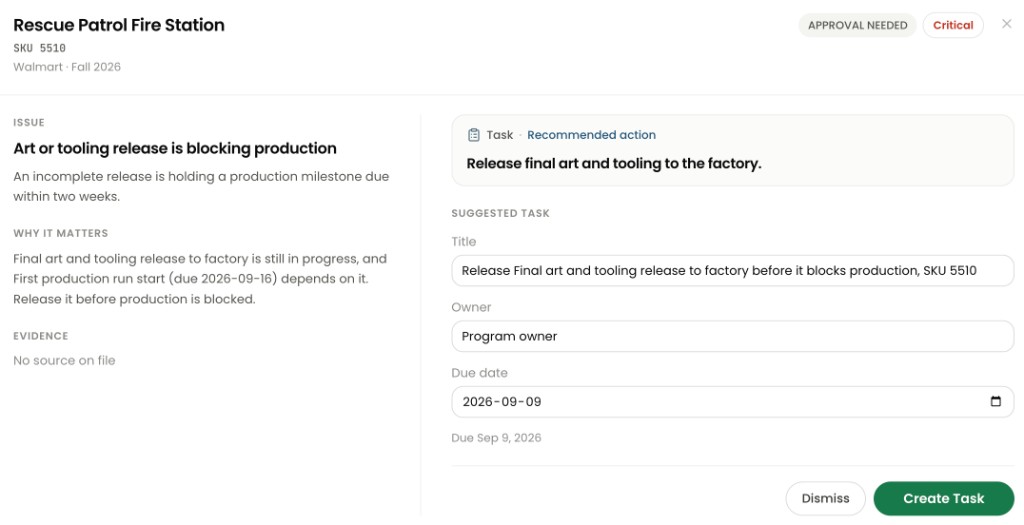
Task: Click the Due Sep 9, 2026 helper text
Action: pyautogui.click(x=496, y=438)
